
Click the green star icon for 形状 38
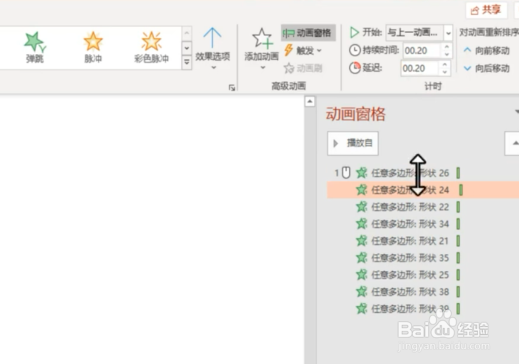[x=361, y=292]
